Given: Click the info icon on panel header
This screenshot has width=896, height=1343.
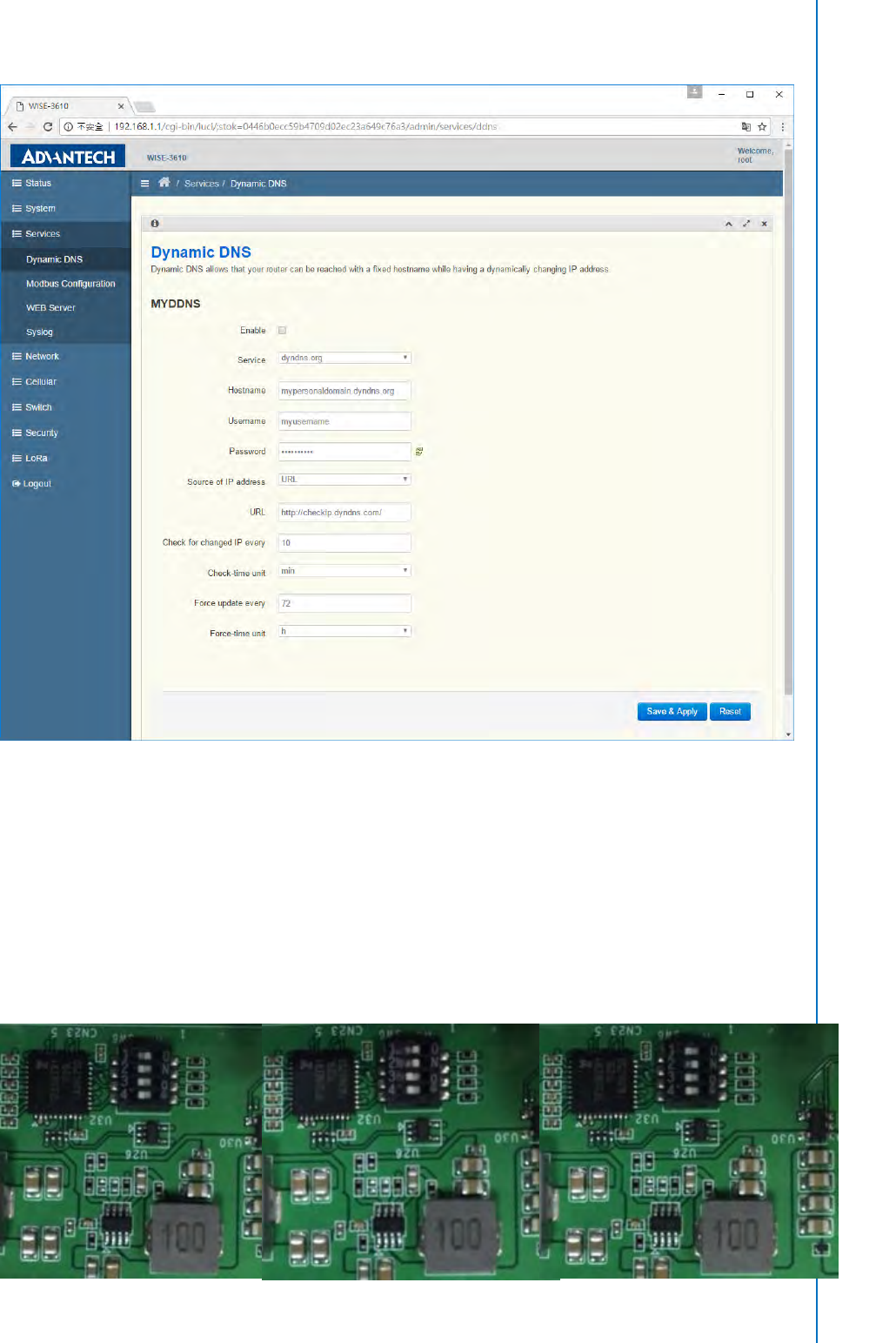Looking at the screenshot, I should point(155,224).
